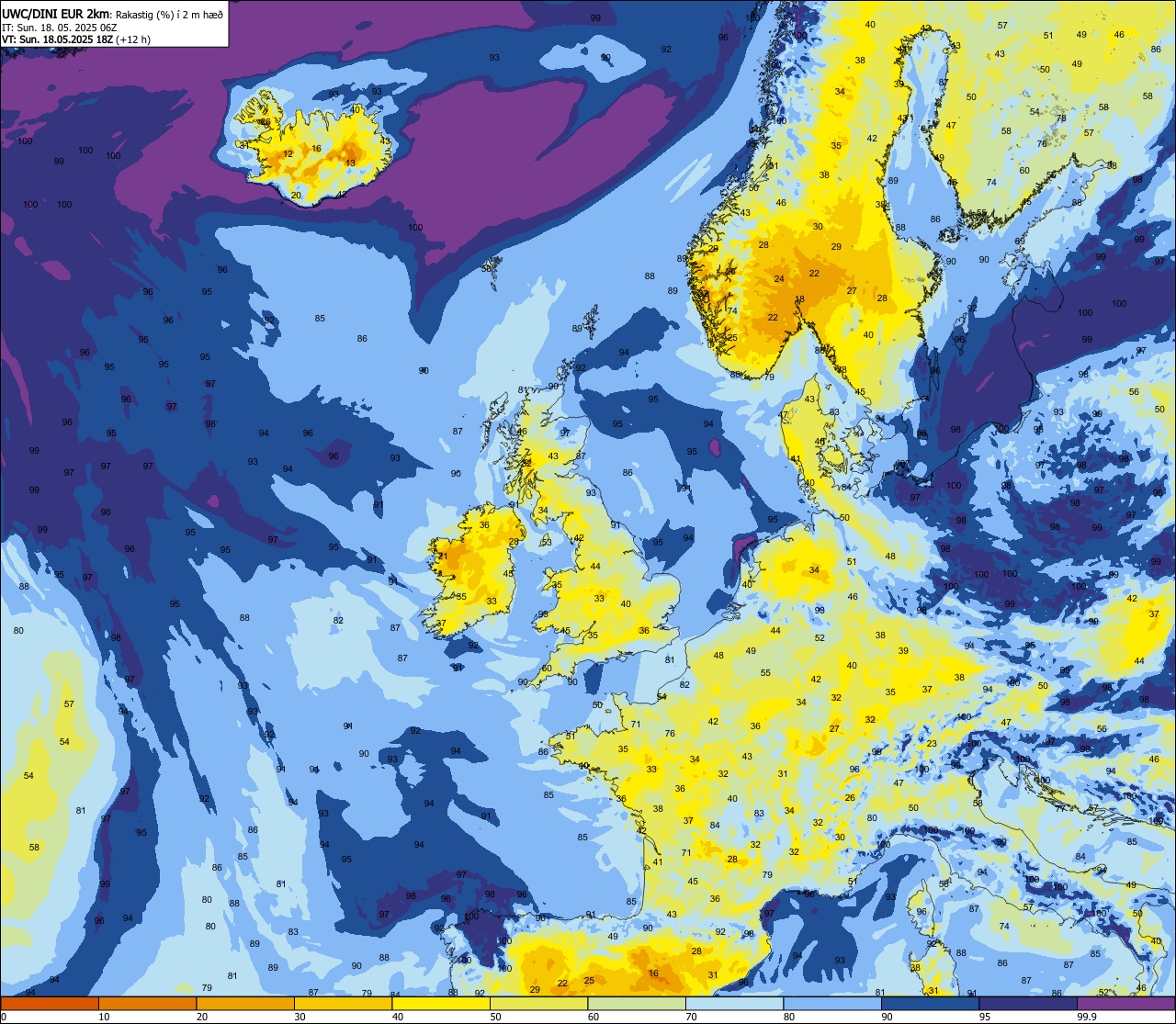
Task: Click the legend tick label '10'
Action: (x=104, y=1017)
